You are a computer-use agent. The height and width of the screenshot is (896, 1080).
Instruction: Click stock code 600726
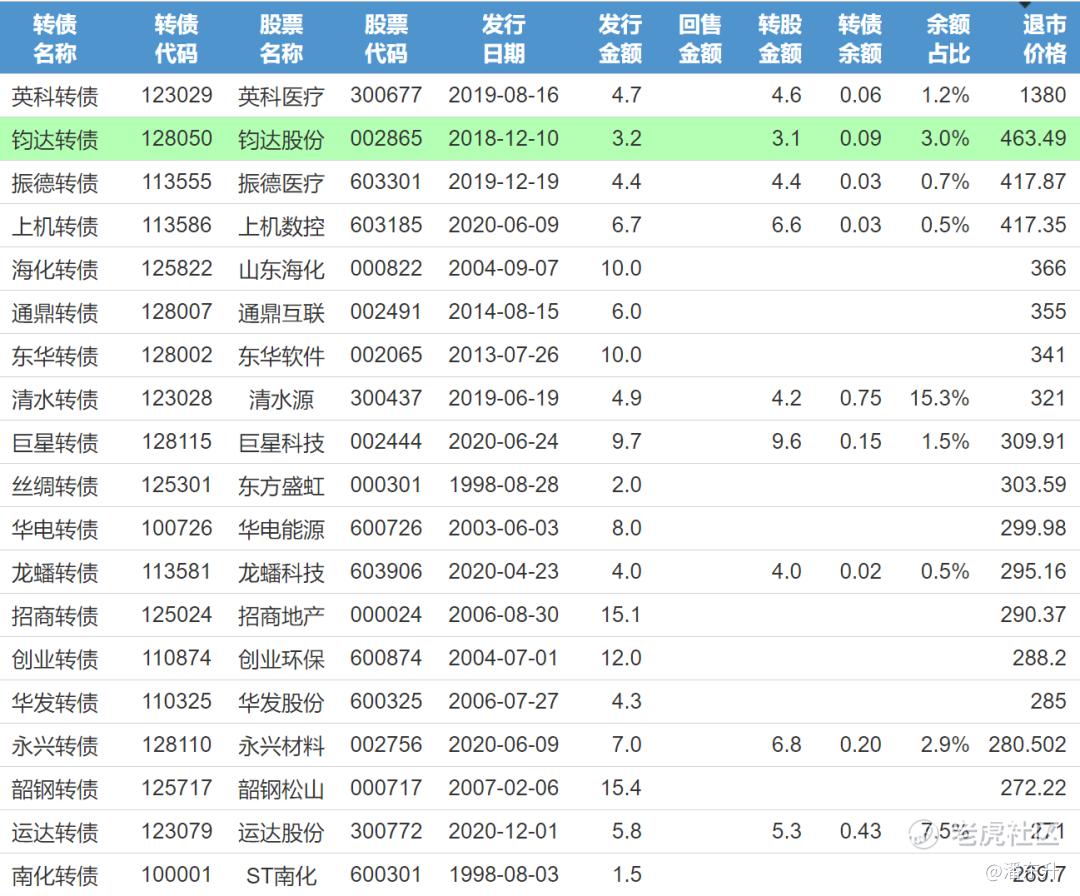point(386,529)
